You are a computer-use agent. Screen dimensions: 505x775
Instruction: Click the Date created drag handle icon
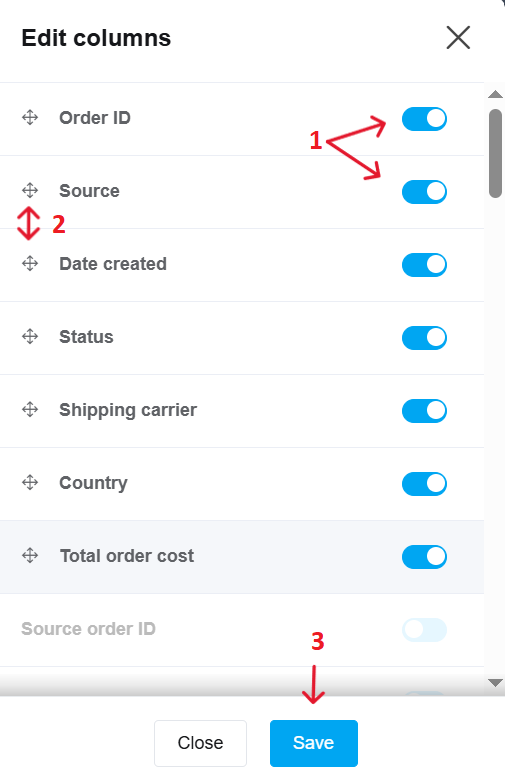pos(30,263)
